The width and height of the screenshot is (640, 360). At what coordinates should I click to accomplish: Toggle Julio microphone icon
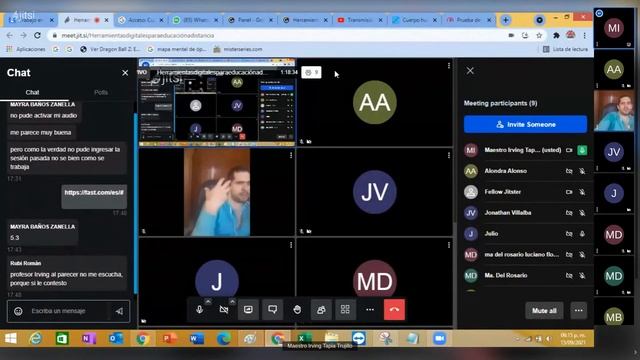(x=582, y=233)
